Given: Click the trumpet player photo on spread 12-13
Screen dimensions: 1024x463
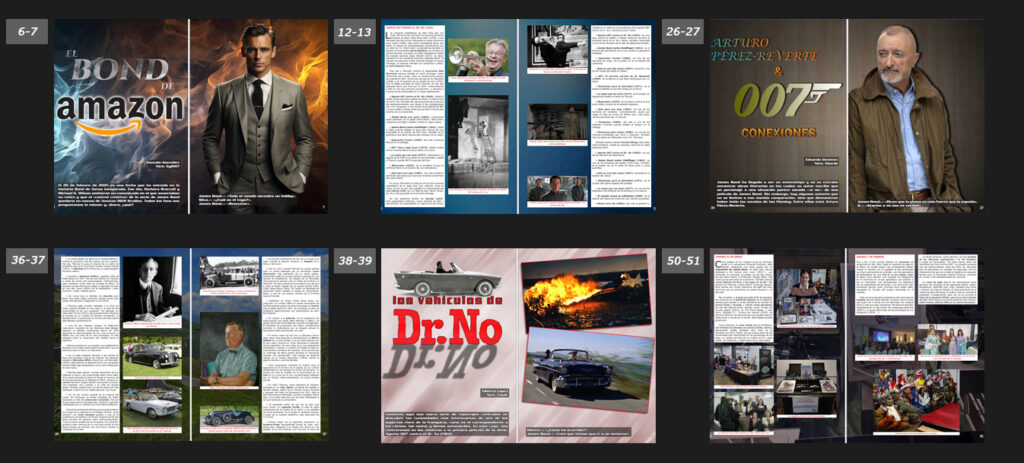Looking at the screenshot, I should click(477, 57).
